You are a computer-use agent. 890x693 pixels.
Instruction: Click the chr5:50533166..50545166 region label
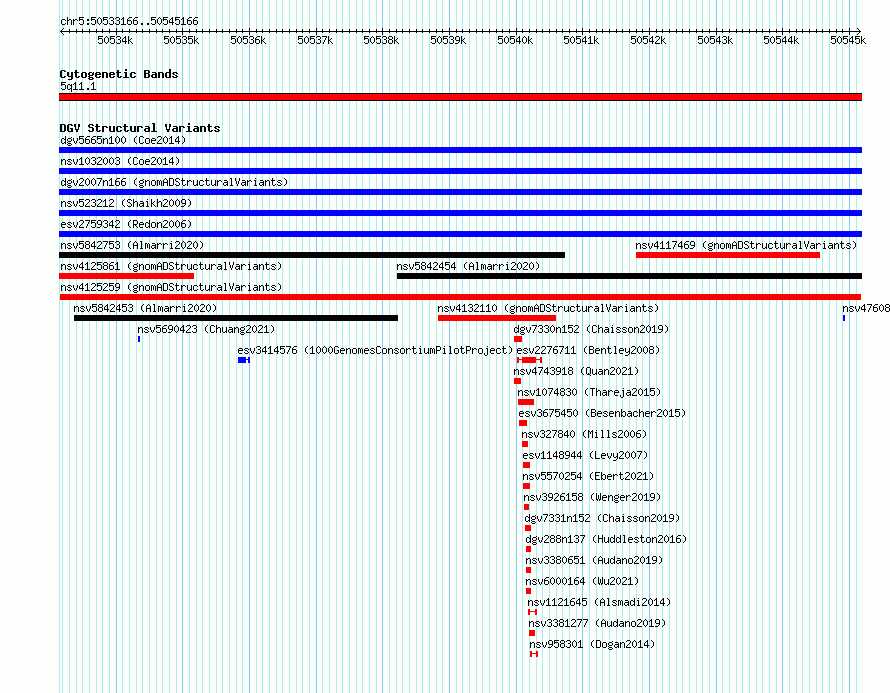(129, 22)
